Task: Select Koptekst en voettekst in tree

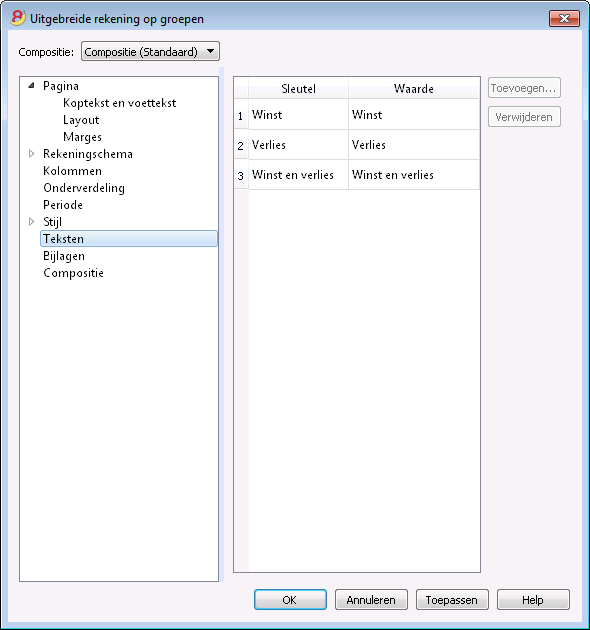Action: point(119,103)
